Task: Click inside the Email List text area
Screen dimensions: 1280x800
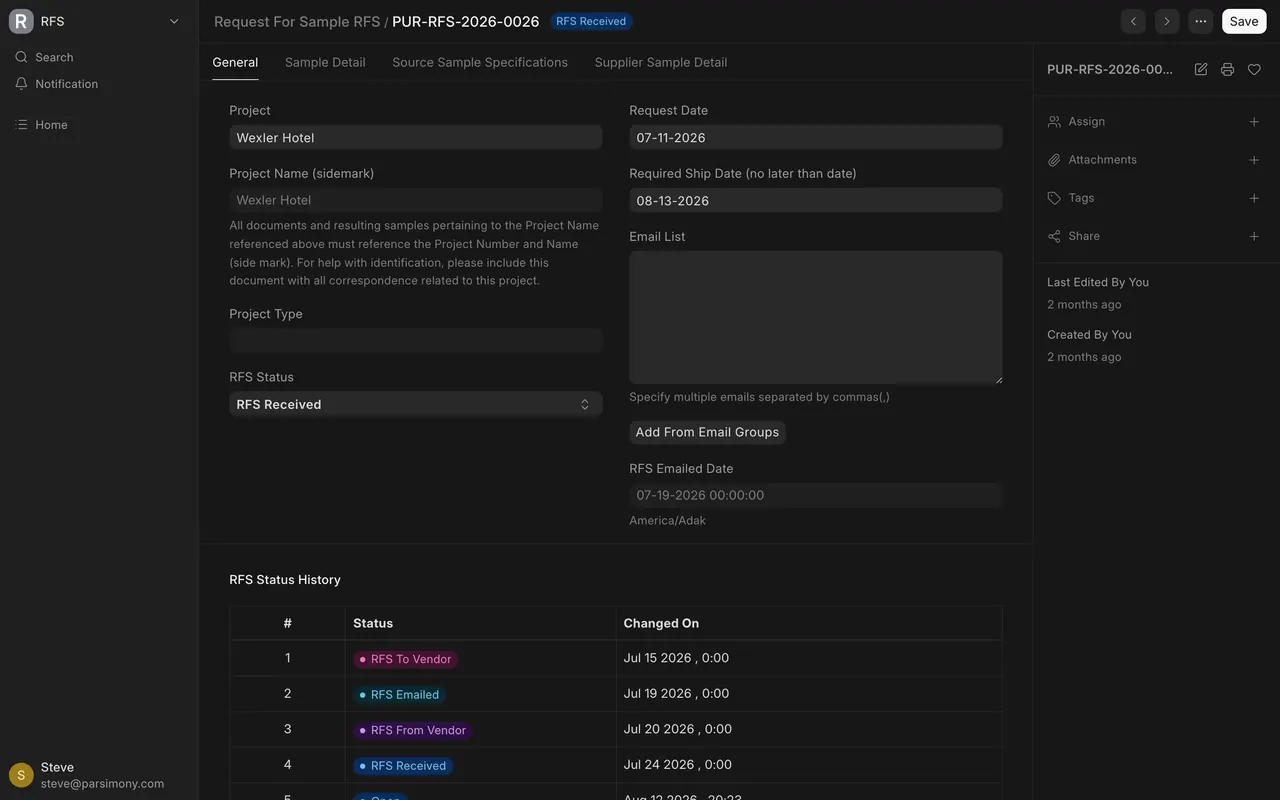Action: 816,317
